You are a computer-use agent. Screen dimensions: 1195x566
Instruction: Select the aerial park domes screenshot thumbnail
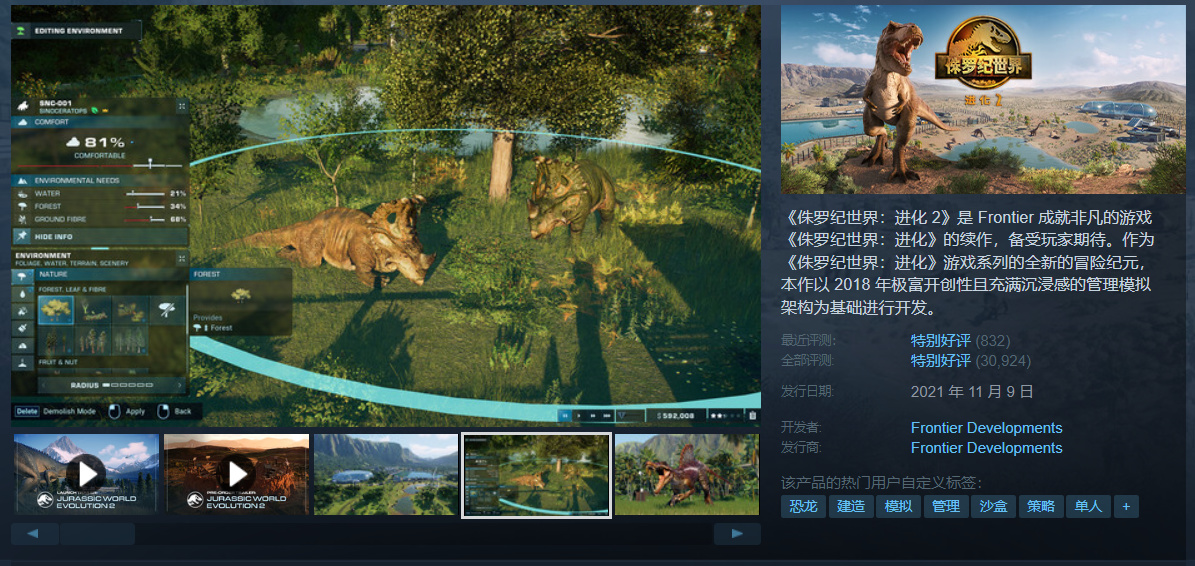[386, 474]
